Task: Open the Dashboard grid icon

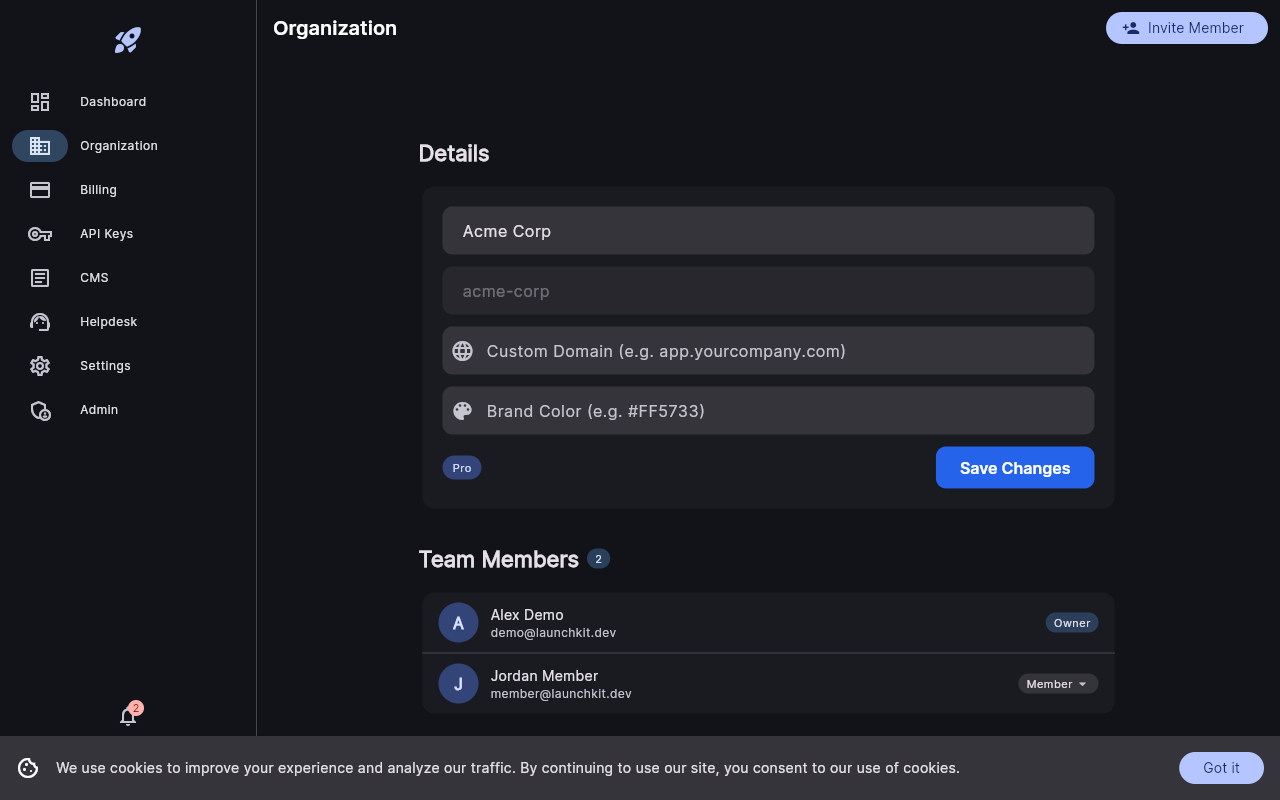Action: point(40,102)
